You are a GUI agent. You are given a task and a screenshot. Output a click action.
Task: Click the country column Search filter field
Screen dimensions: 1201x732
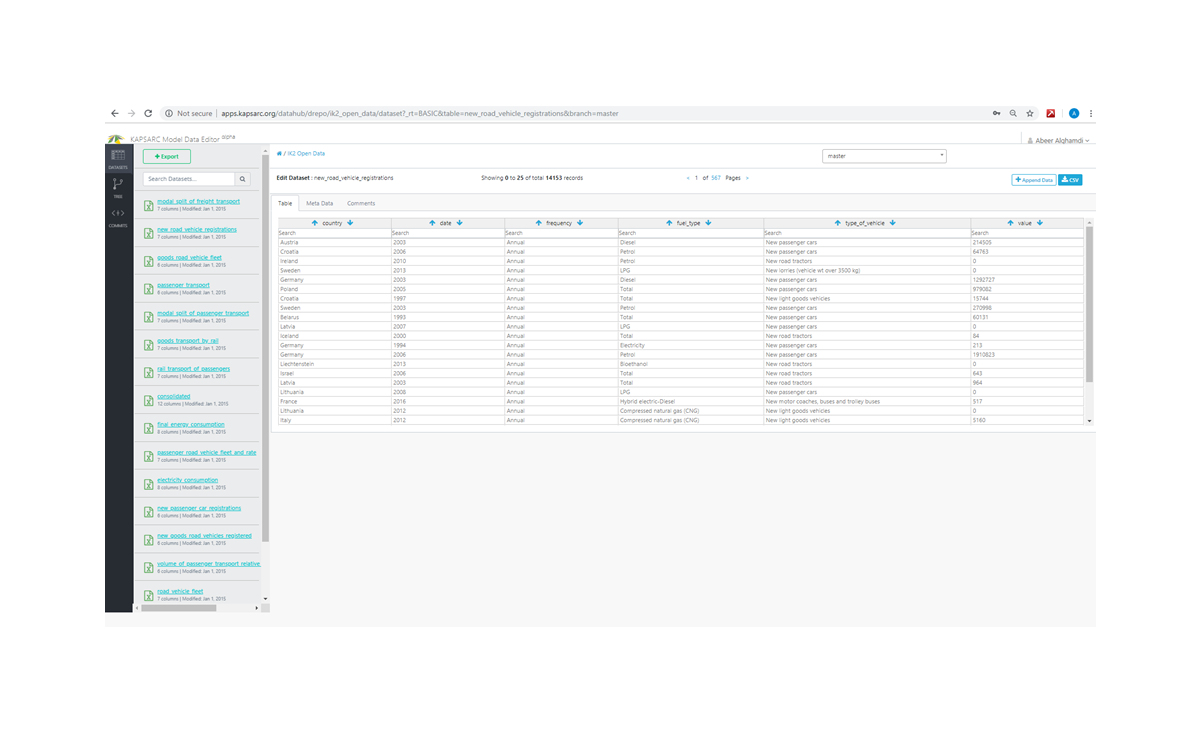point(334,233)
